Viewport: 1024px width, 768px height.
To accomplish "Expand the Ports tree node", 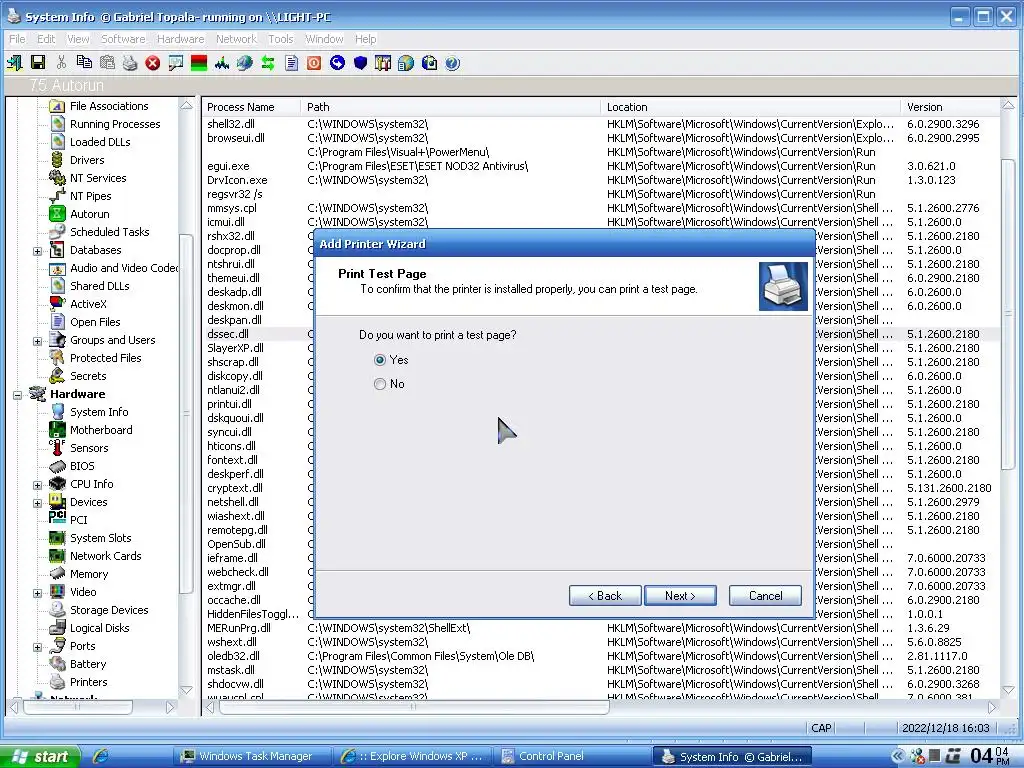I will pos(37,647).
